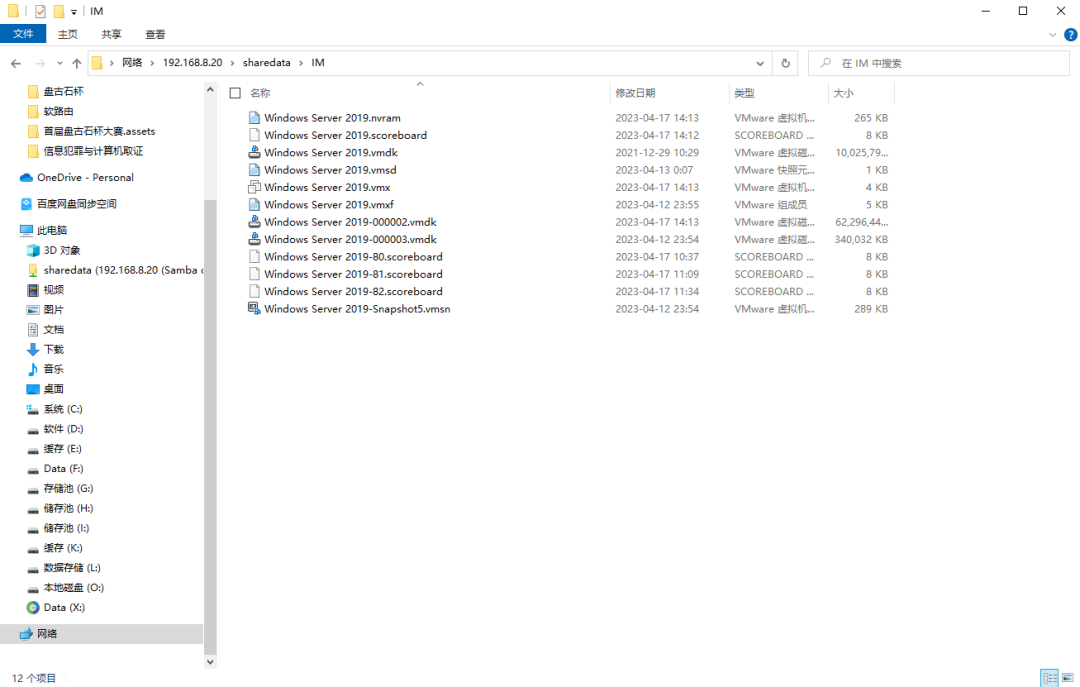
Task: Click the 在 IM 中搜索 search box
Action: click(x=939, y=63)
